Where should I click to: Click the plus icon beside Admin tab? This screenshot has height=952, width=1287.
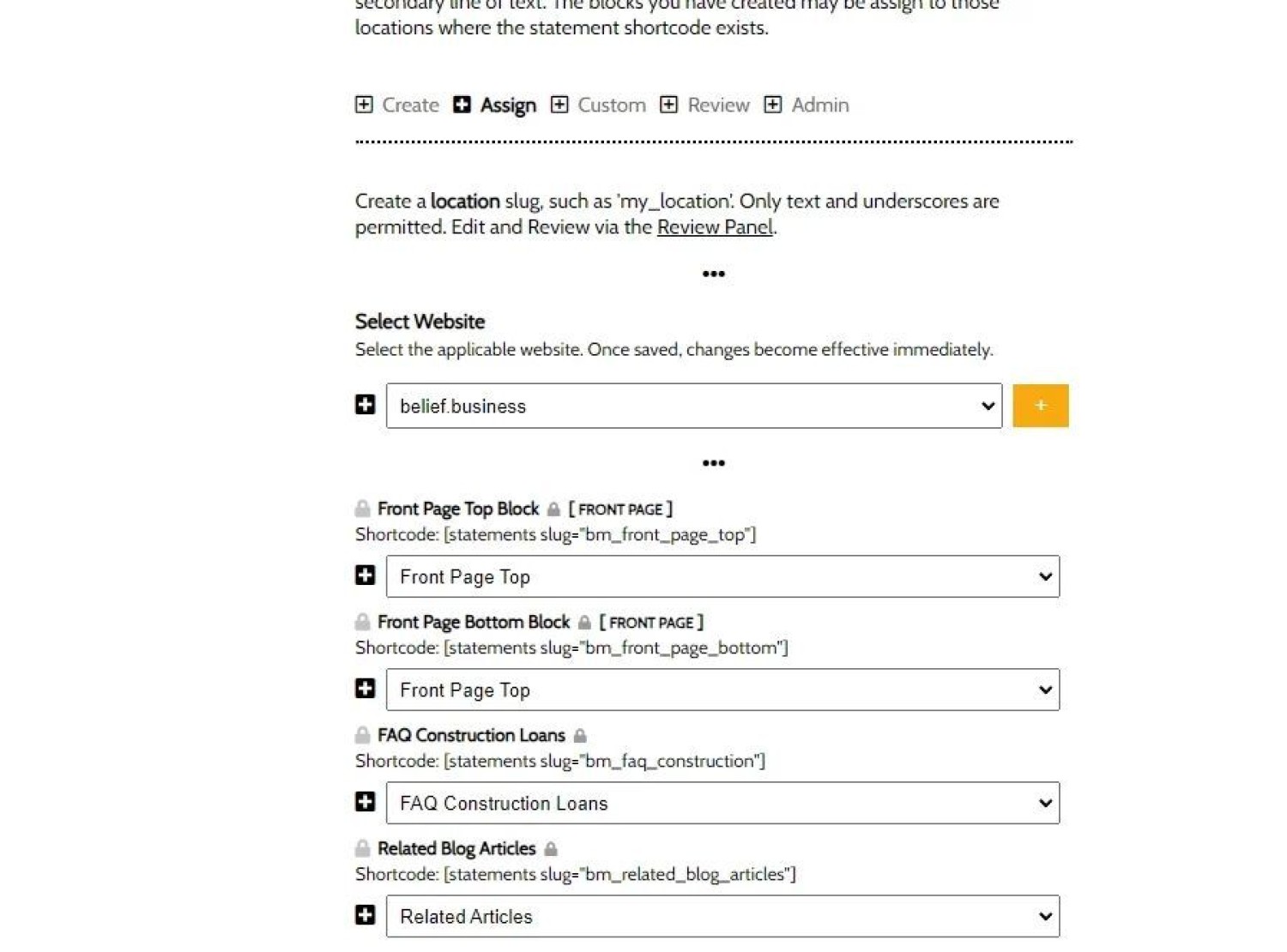(x=773, y=105)
